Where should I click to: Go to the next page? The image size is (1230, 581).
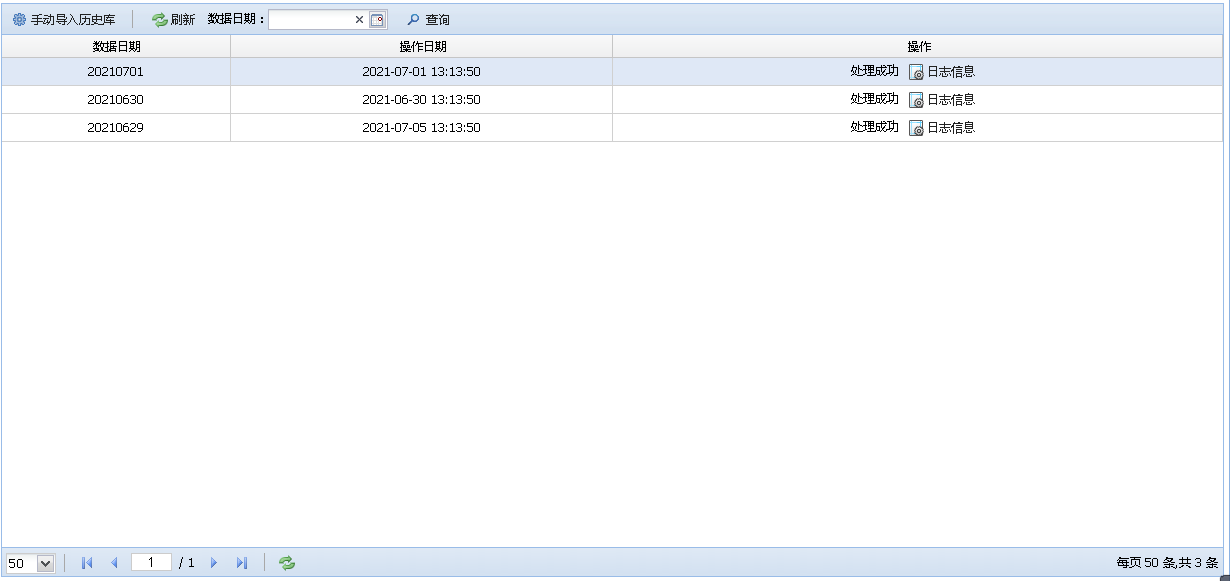pyautogui.click(x=214, y=563)
